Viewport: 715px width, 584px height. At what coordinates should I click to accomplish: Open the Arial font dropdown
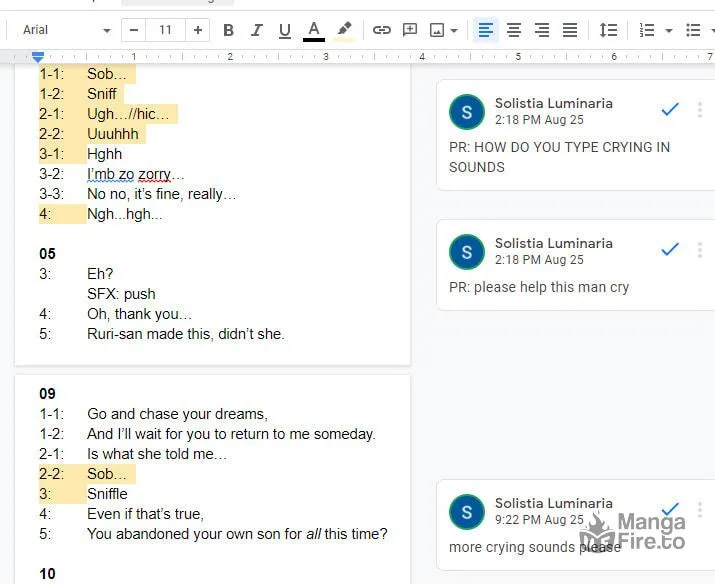[67, 30]
